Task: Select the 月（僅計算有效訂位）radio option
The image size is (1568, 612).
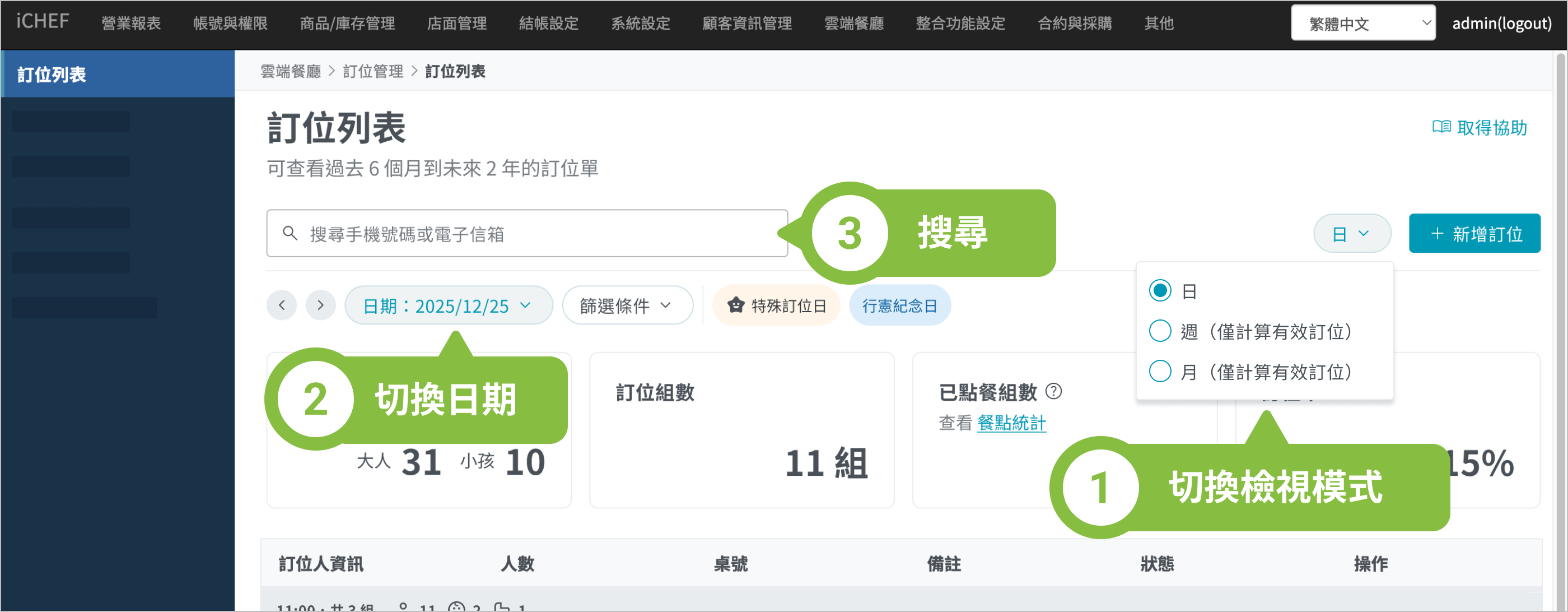Action: [1160, 371]
